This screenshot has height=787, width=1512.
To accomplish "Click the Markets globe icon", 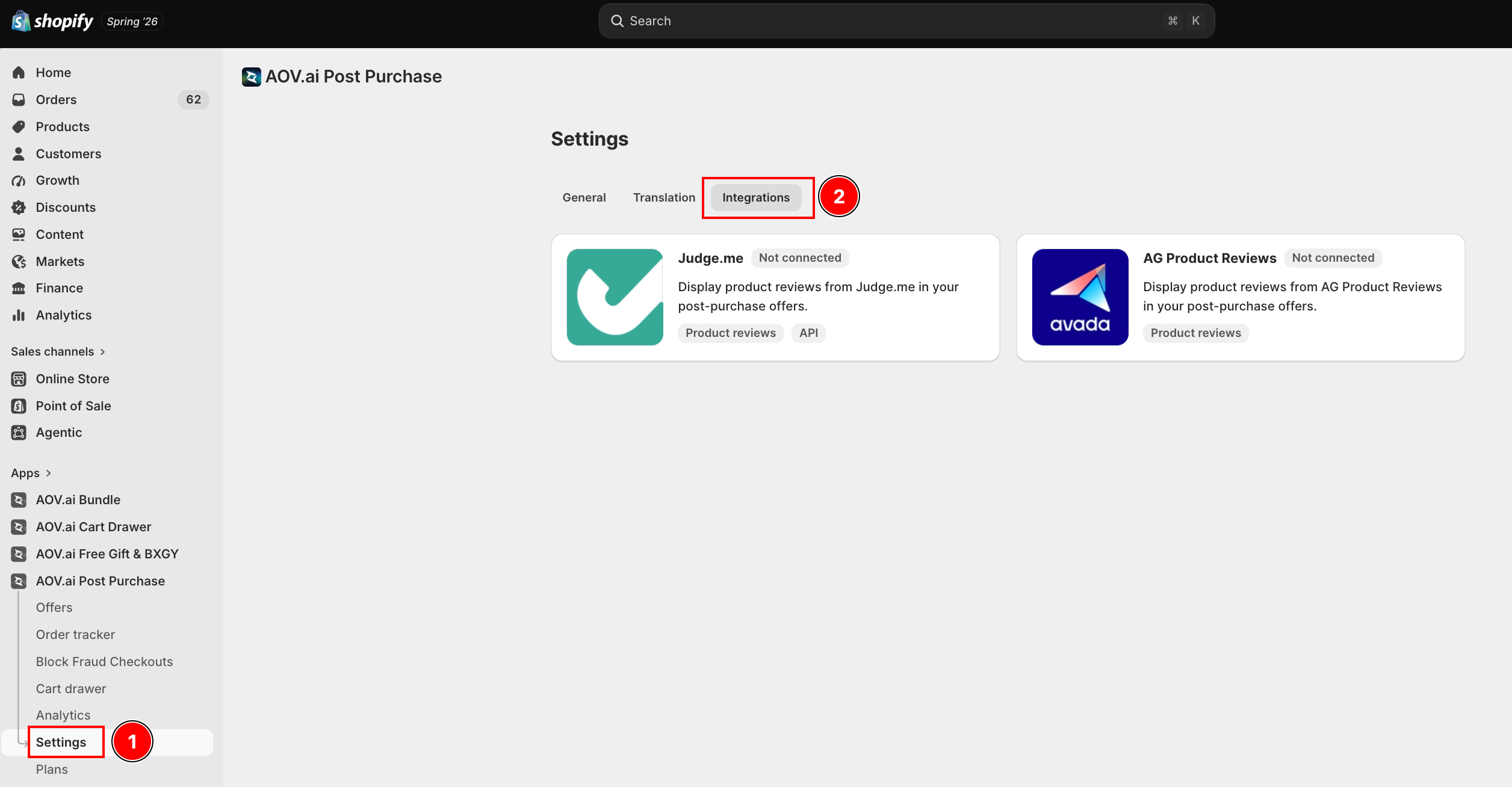I will (19, 262).
